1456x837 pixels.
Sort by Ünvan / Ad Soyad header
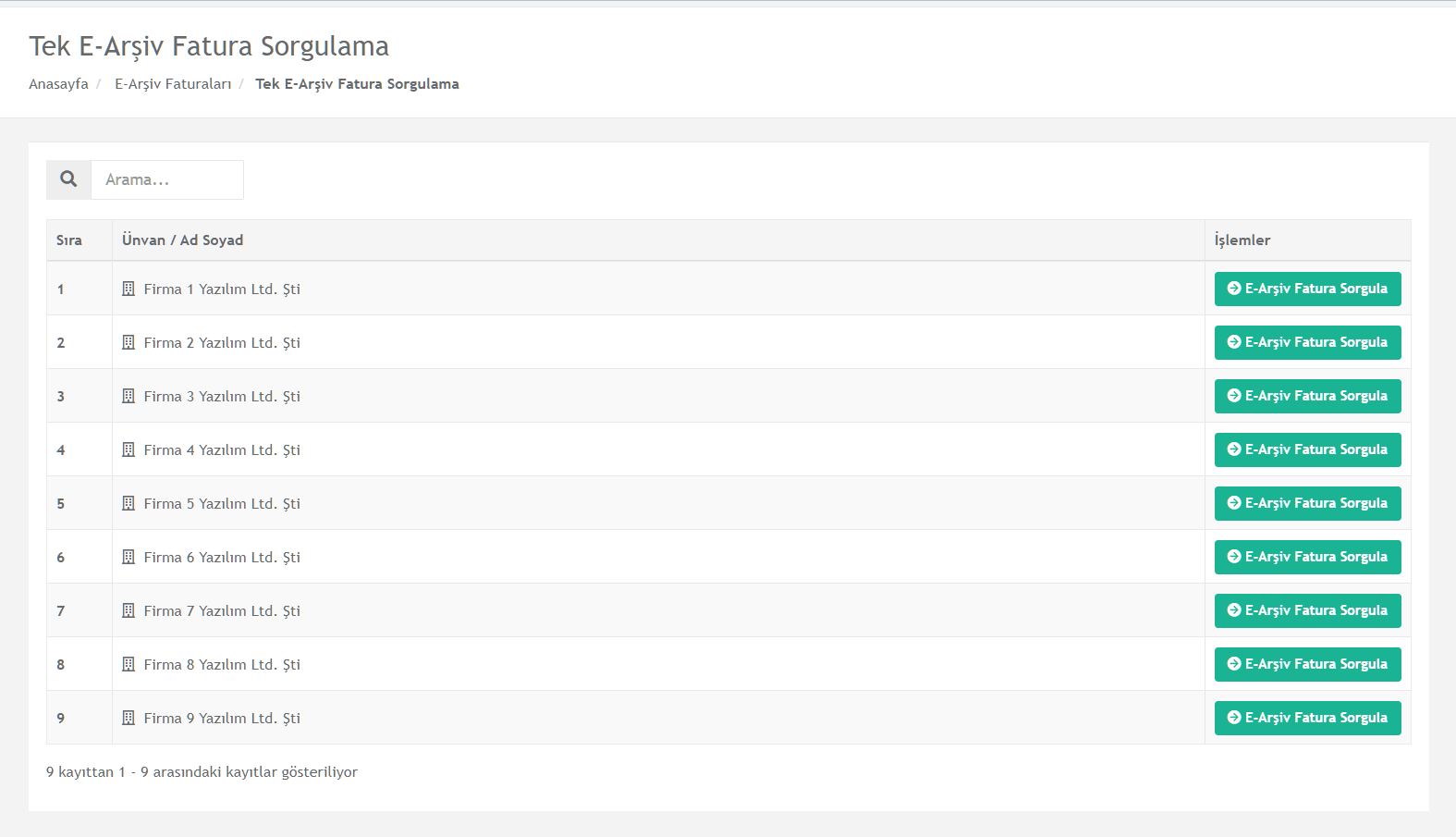[x=183, y=240]
